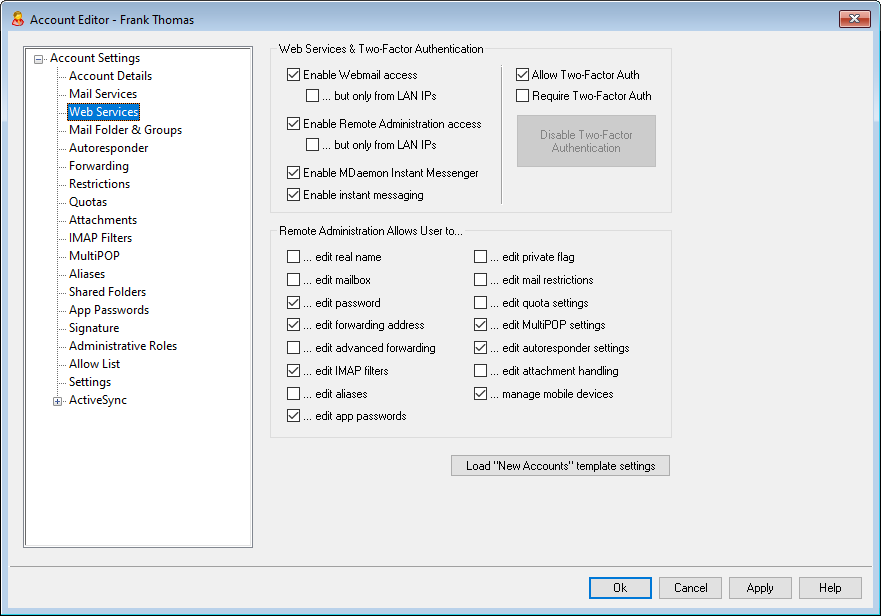
Task: Click Load "New Accounts" template settings button
Action: pyautogui.click(x=560, y=466)
